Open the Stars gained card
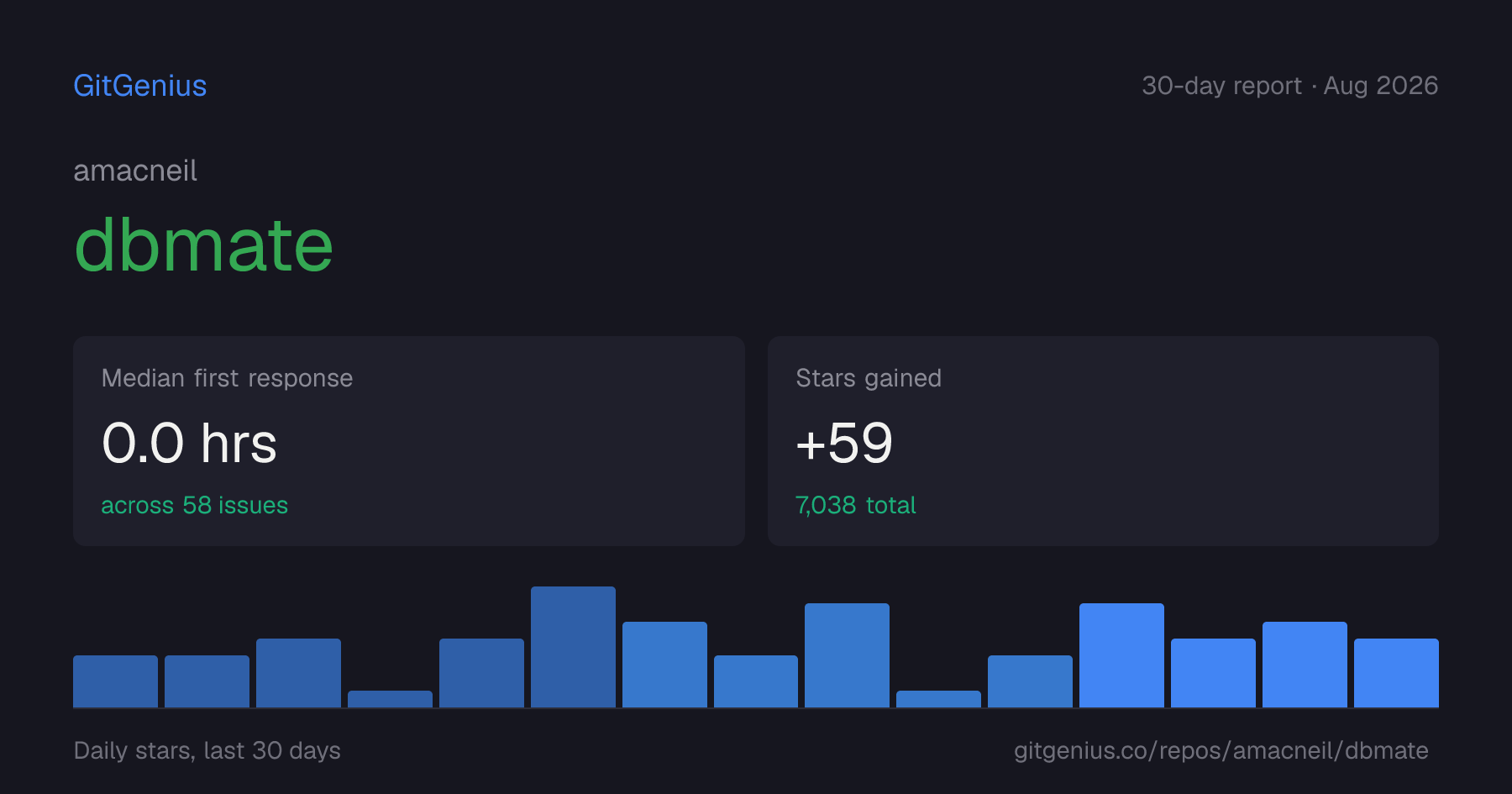The height and width of the screenshot is (794, 1512). (x=1103, y=441)
